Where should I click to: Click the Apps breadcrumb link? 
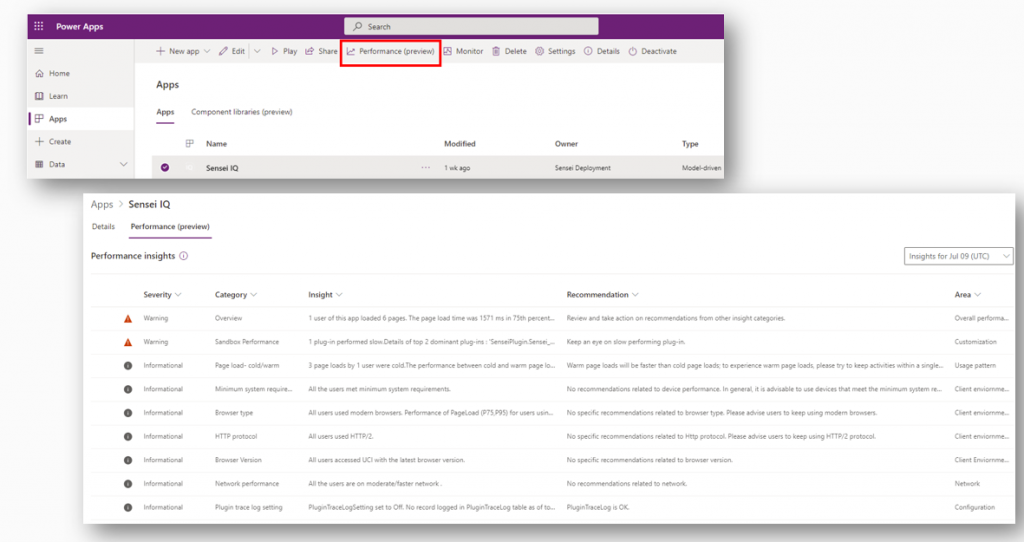[x=102, y=204]
